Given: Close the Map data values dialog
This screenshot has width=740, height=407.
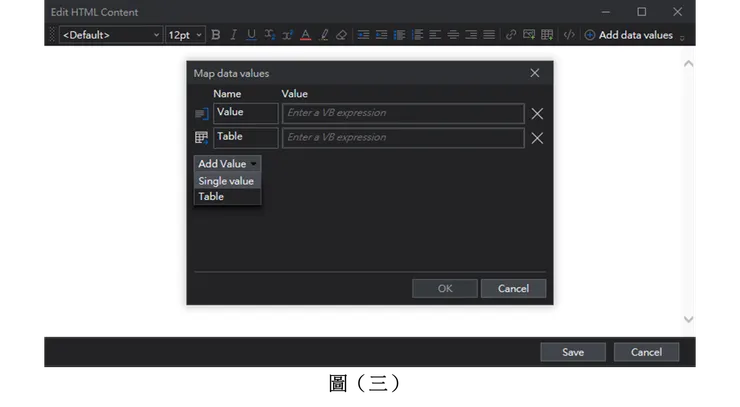Looking at the screenshot, I should pyautogui.click(x=535, y=73).
